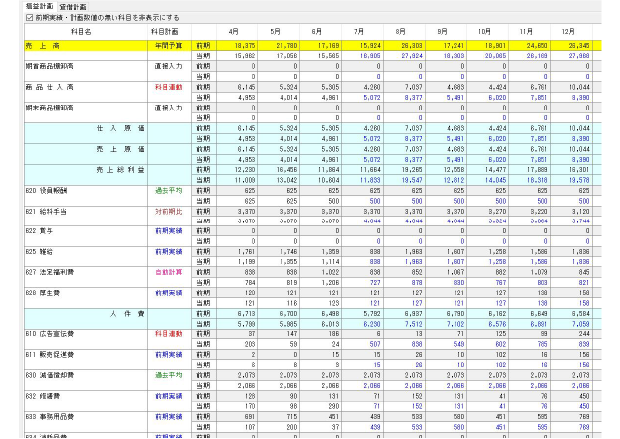The height and width of the screenshot is (439, 620).
Task: Click 過去平均 setting for 630 減価償却費
Action: (x=166, y=374)
